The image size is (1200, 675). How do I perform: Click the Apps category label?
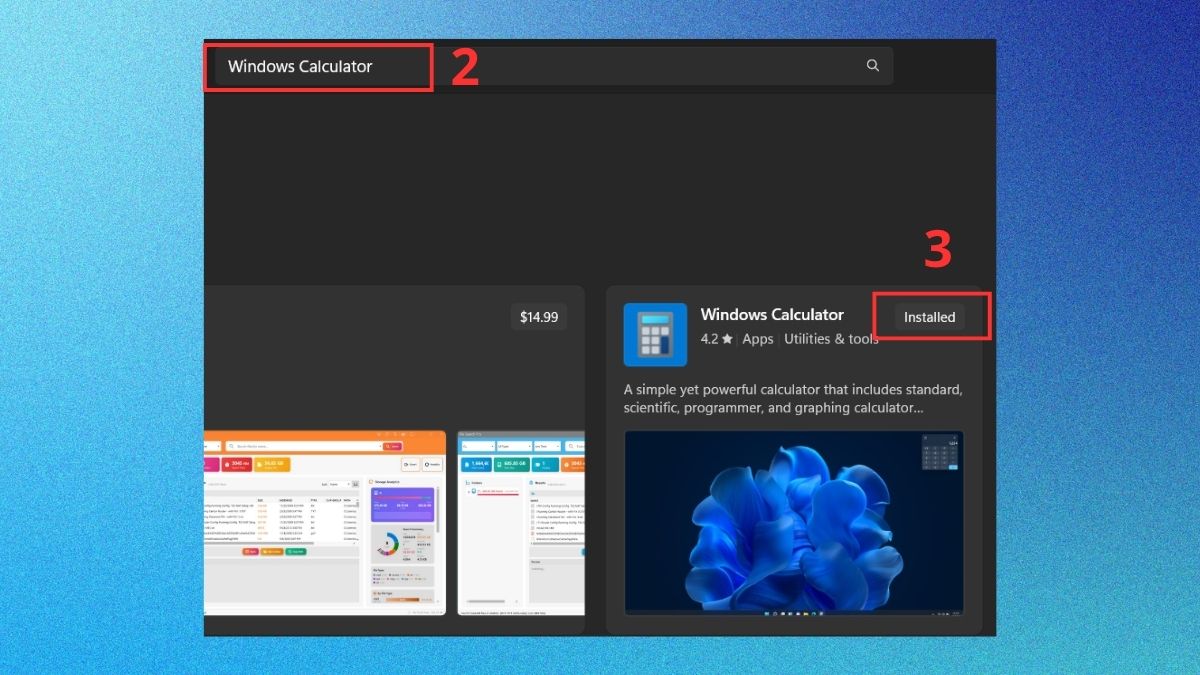(x=758, y=339)
